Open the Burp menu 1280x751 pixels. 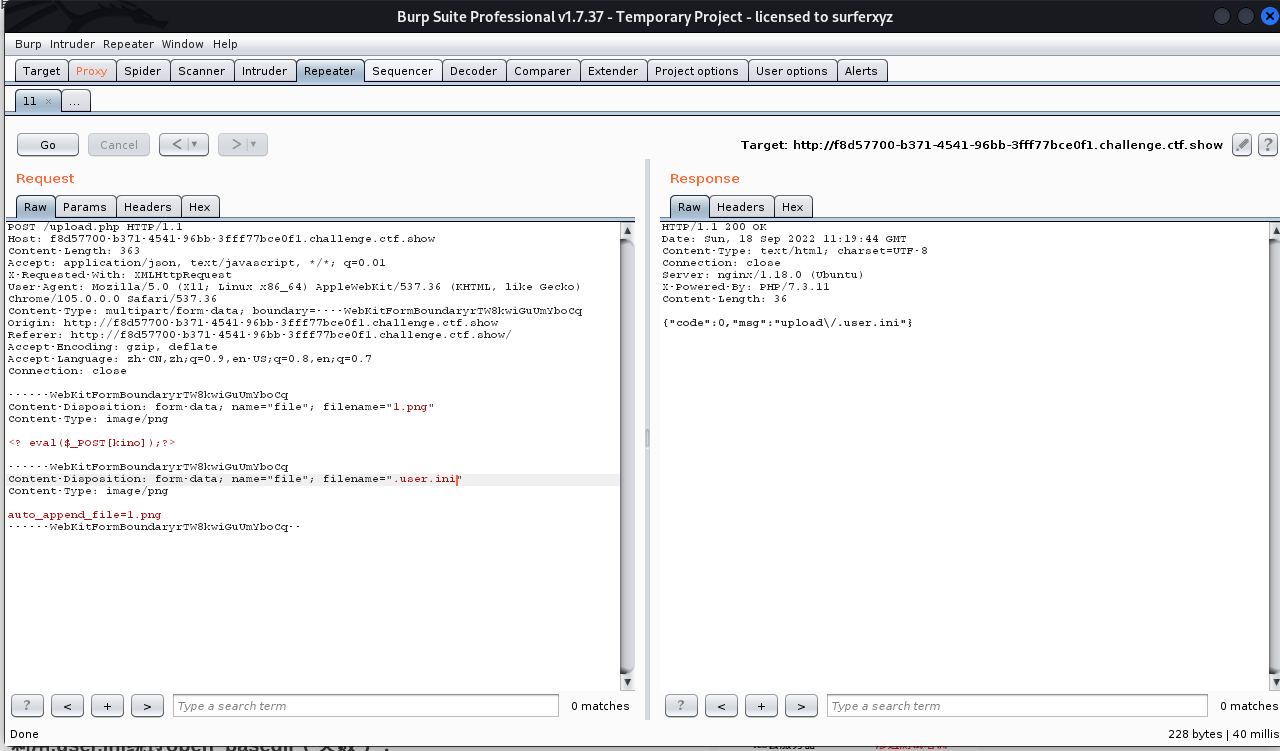[x=28, y=44]
